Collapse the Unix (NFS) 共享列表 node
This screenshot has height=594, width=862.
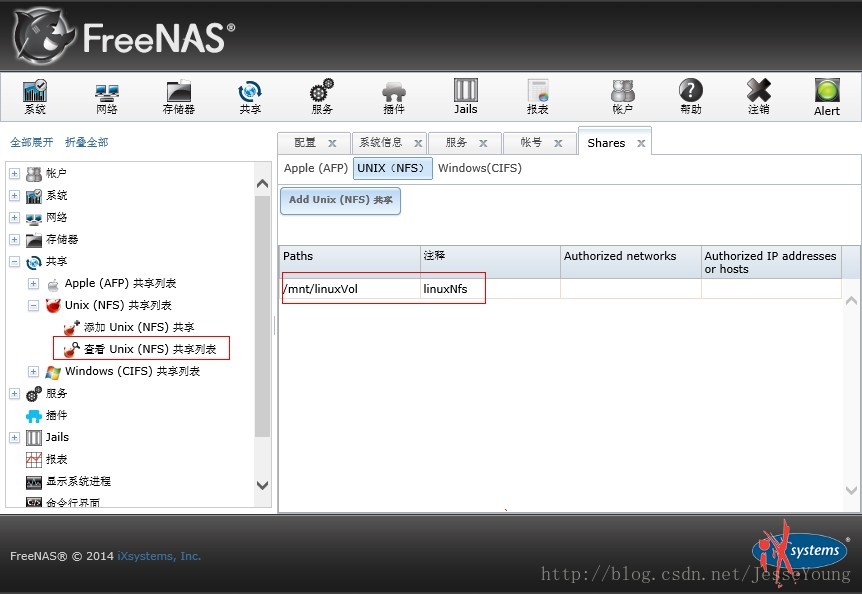(x=34, y=306)
